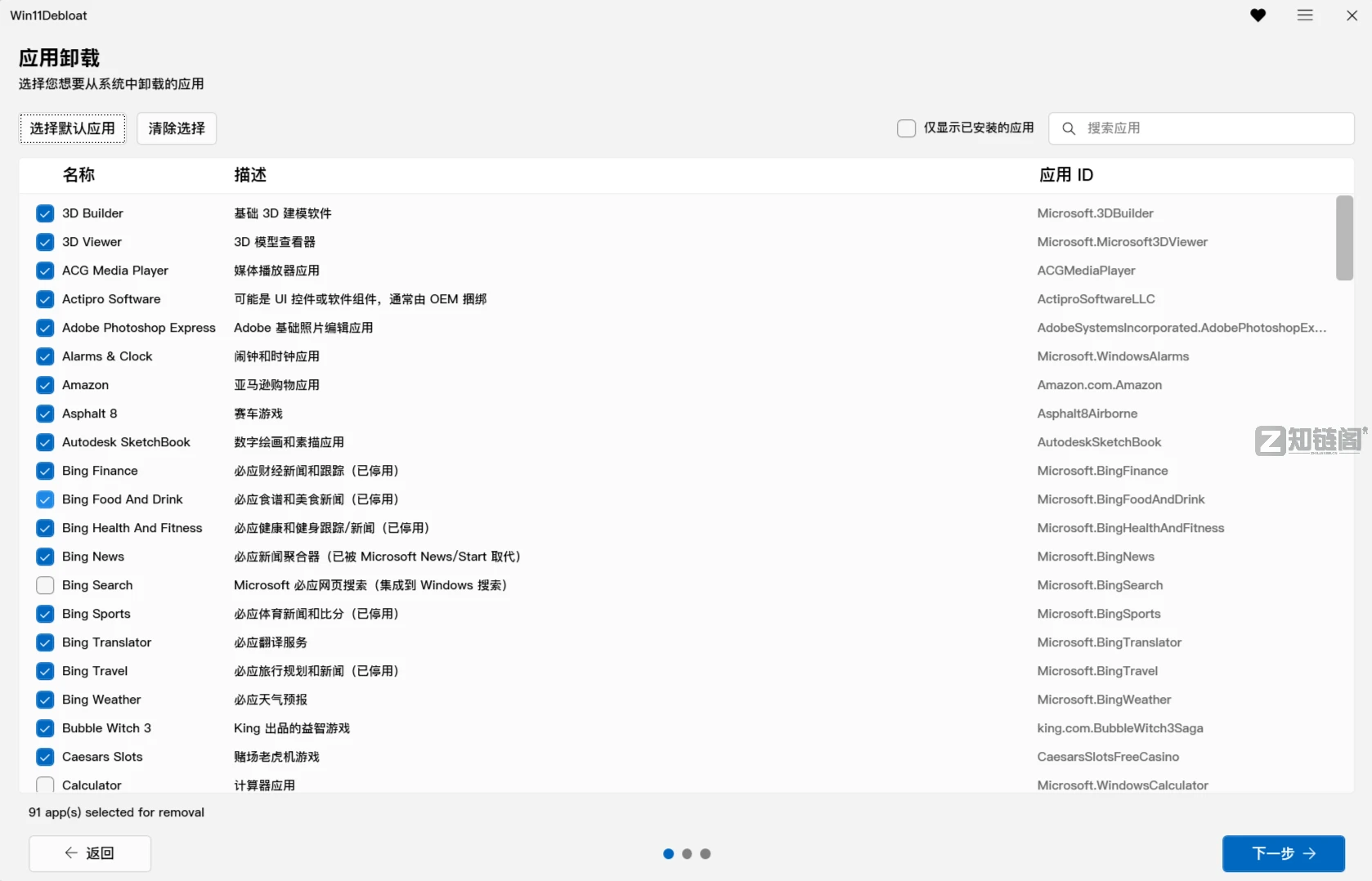This screenshot has width=1372, height=881.
Task: Uncheck the Bing Weather app
Action: pos(45,699)
